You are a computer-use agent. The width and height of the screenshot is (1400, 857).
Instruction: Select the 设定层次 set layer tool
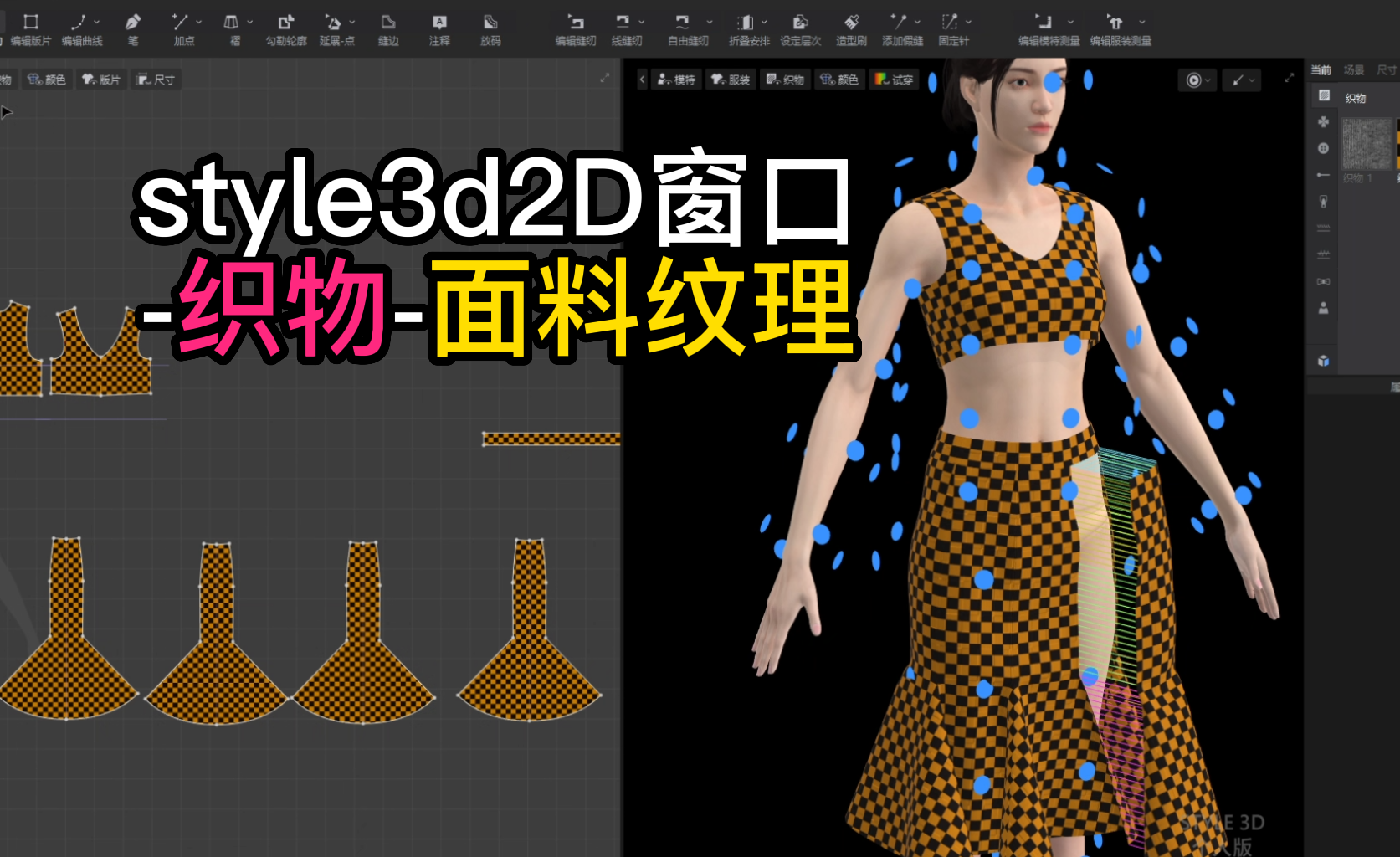800,29
